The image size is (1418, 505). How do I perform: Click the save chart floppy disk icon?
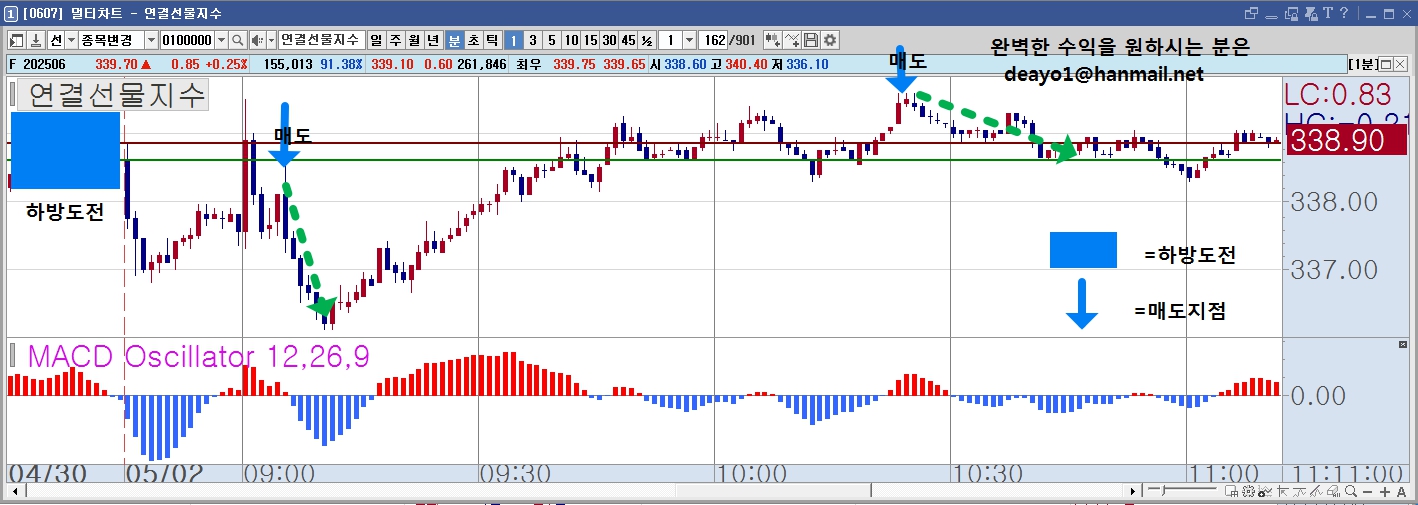[x=811, y=40]
